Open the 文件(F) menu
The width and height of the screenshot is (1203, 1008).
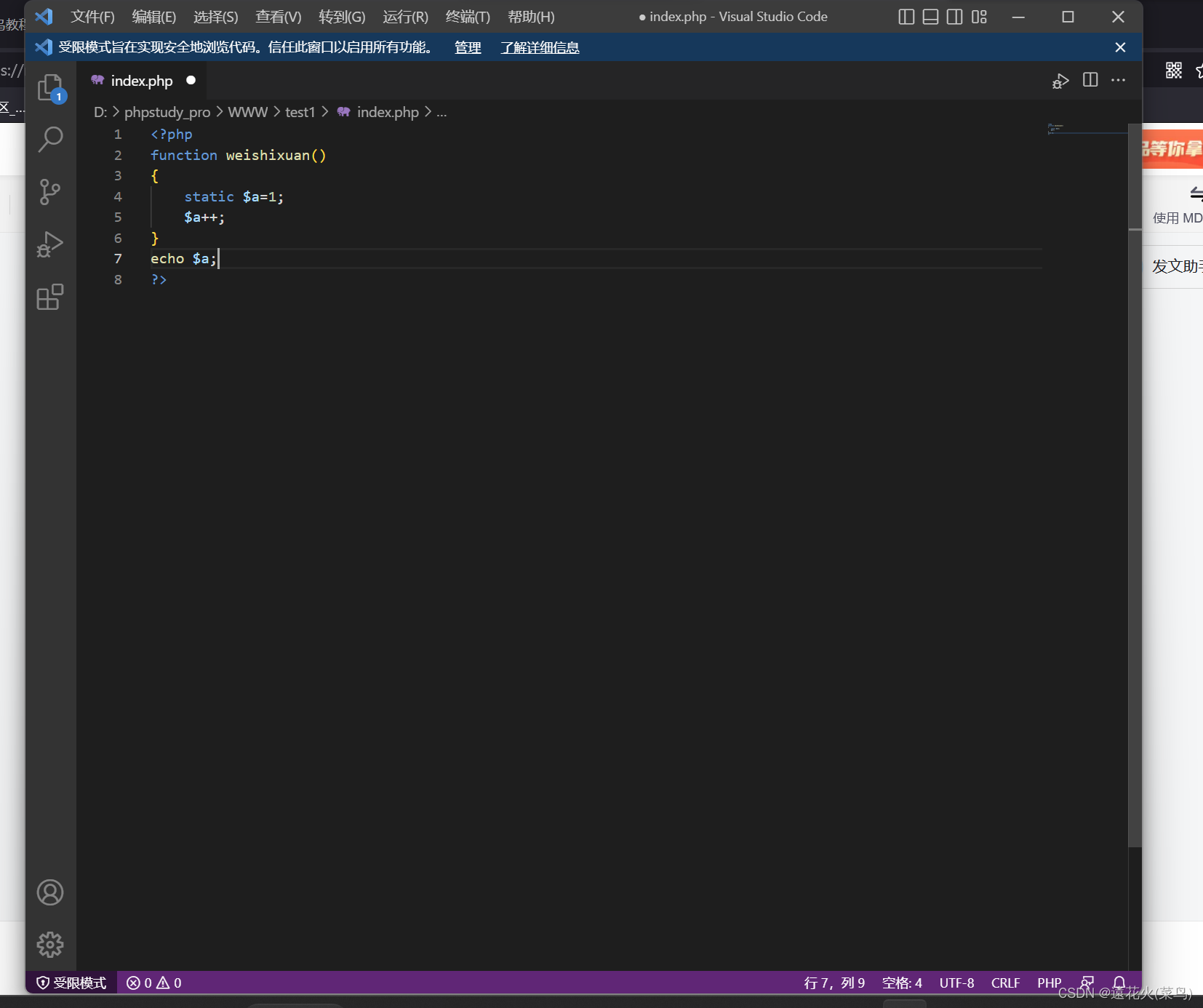point(92,17)
